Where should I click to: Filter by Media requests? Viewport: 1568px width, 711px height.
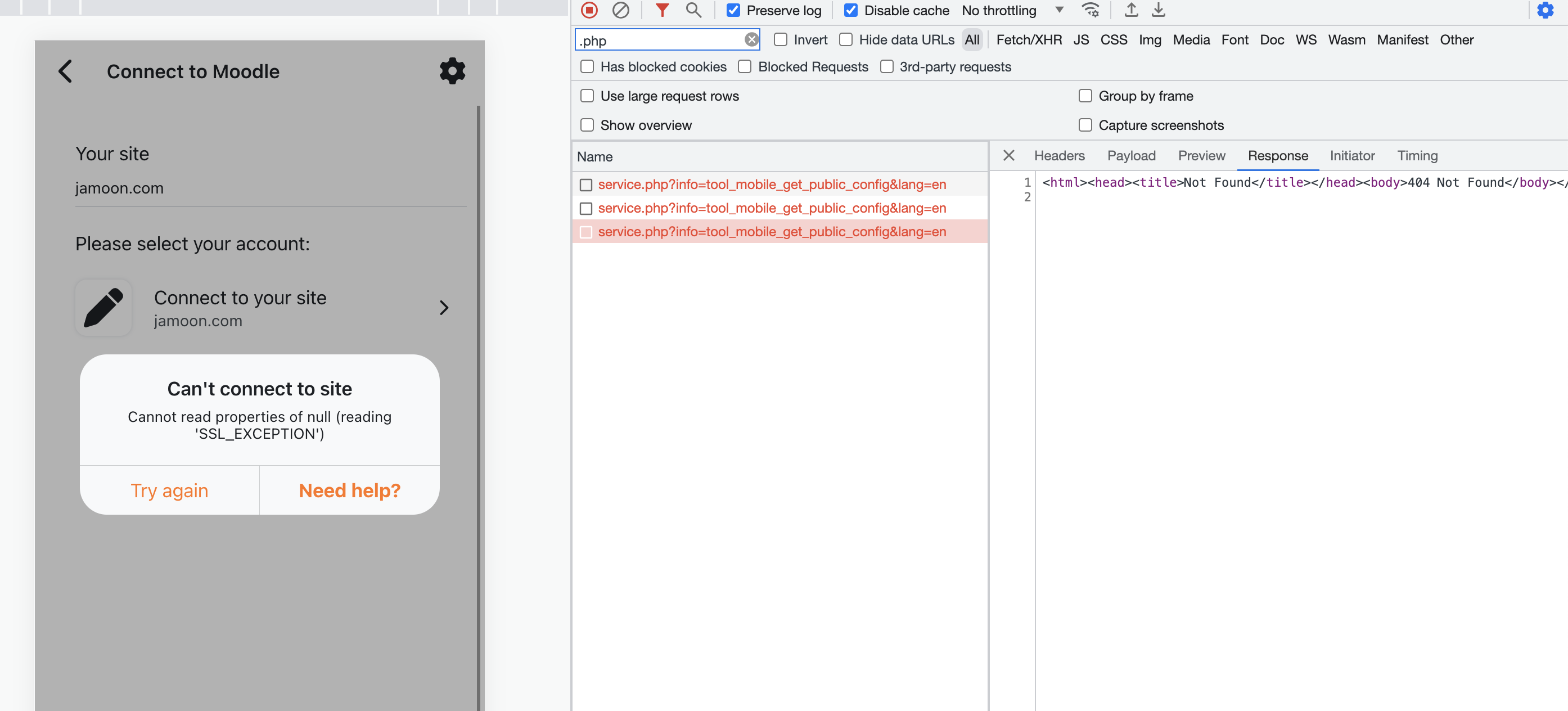(x=1191, y=39)
